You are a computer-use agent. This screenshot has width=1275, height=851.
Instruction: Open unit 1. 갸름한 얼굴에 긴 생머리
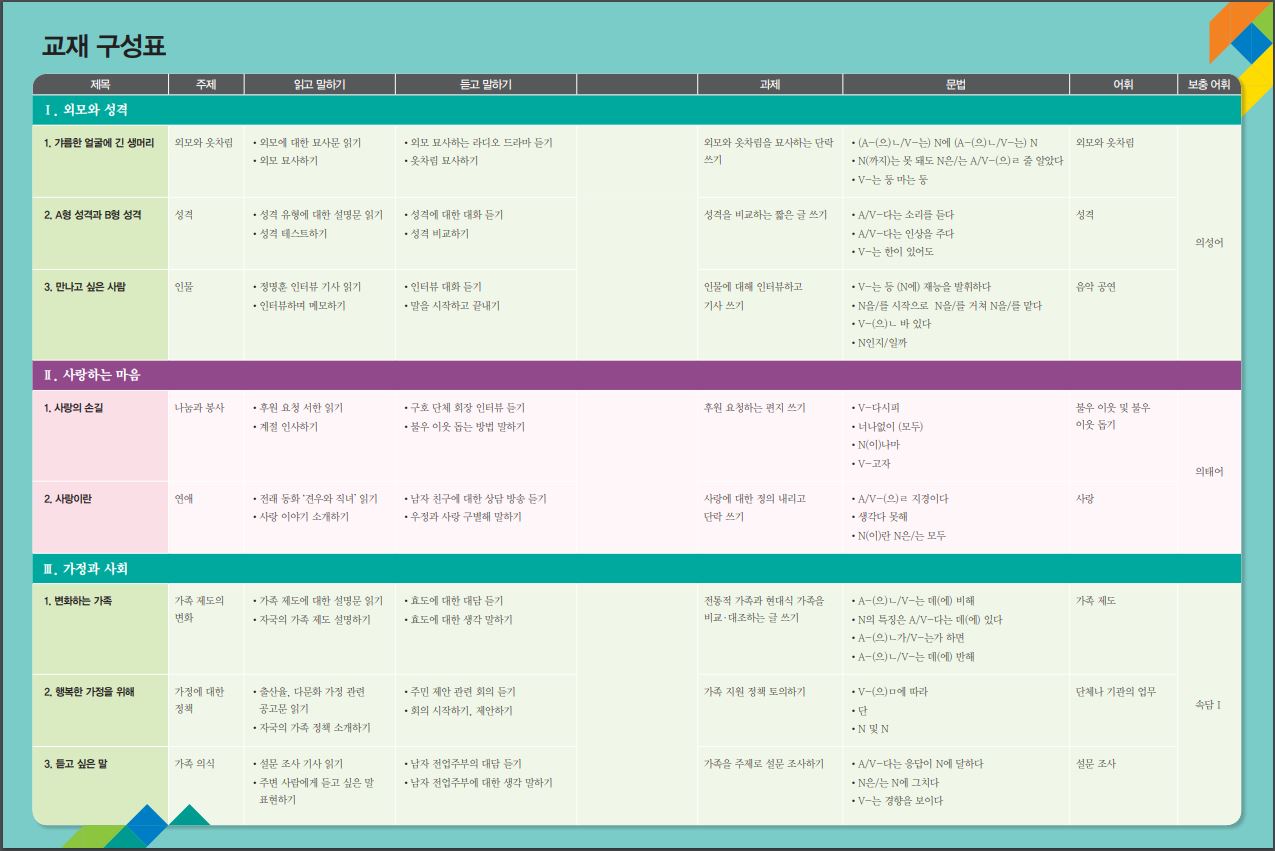point(99,143)
